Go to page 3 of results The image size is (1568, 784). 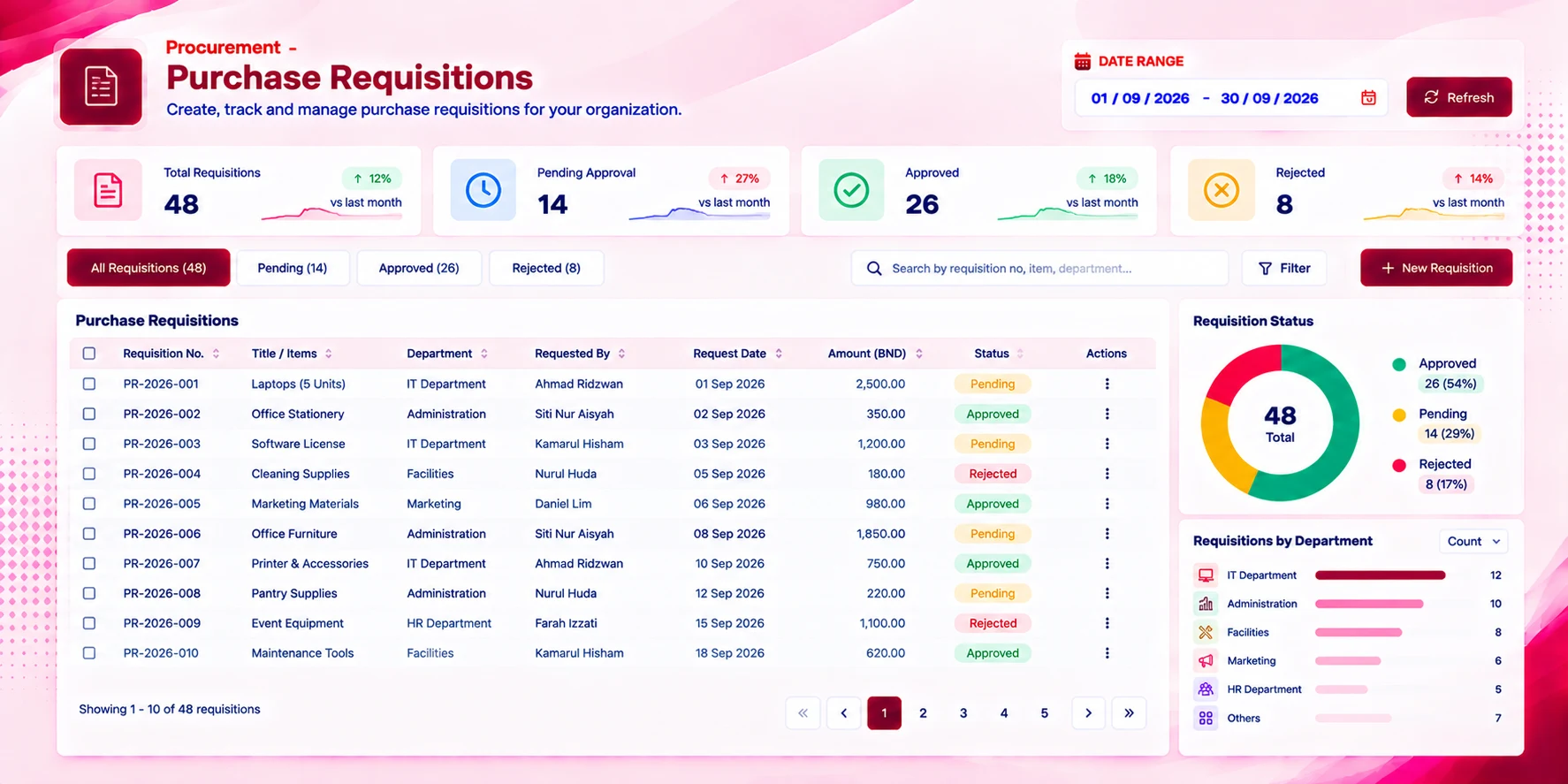tap(963, 713)
